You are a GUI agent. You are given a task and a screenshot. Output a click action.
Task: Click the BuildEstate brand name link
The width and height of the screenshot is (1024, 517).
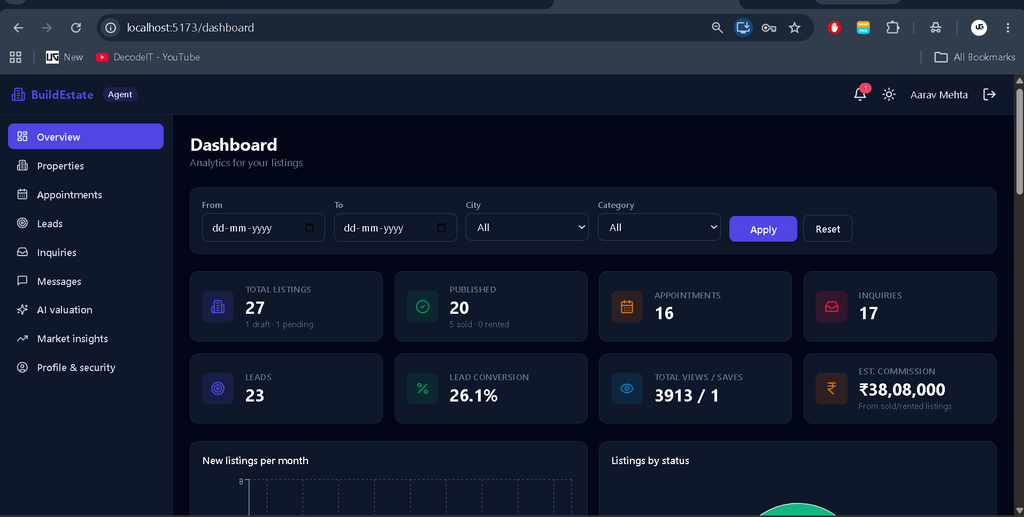[x=62, y=95]
